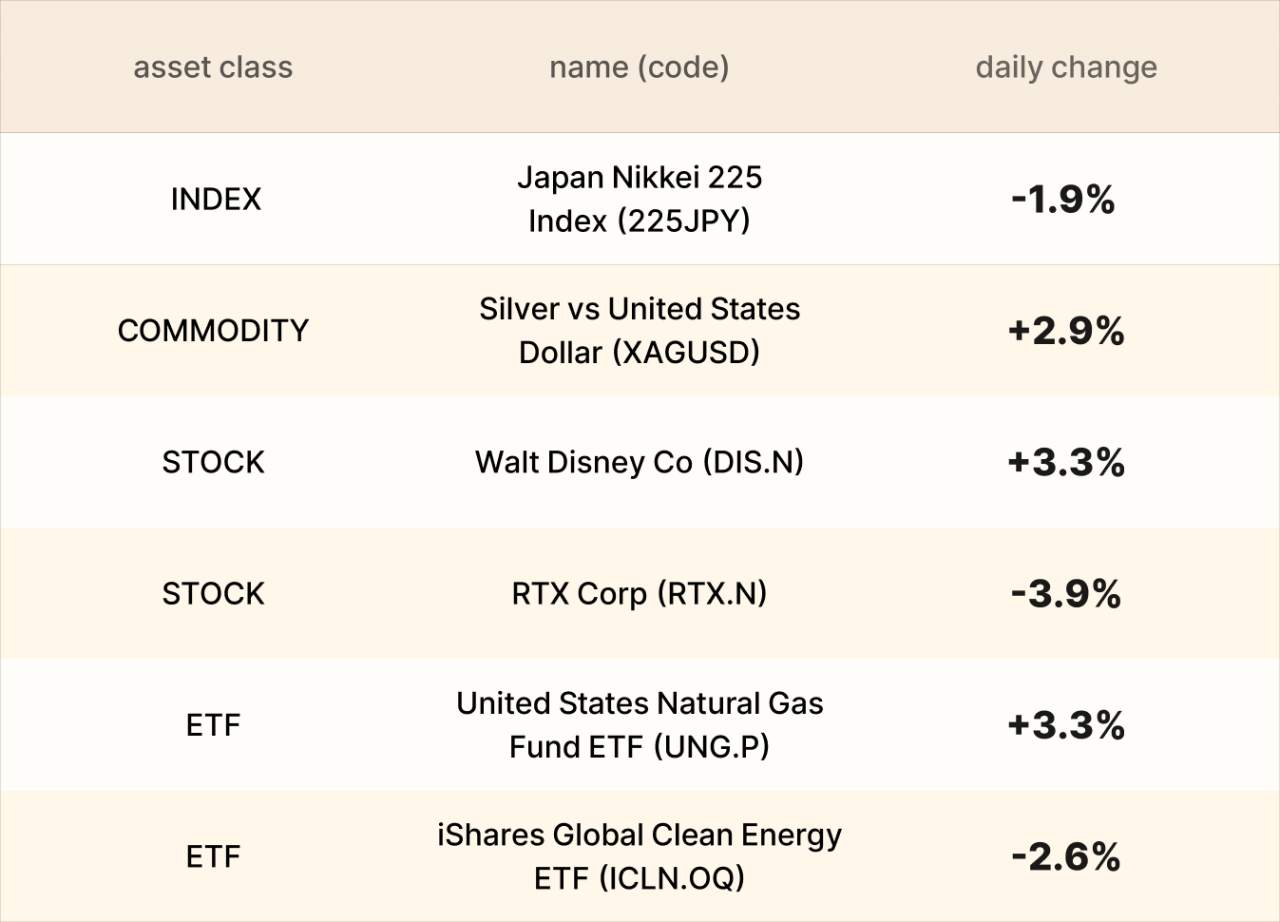This screenshot has width=1280, height=922.
Task: Click the -3.9% daily change value
Action: pos(1066,595)
